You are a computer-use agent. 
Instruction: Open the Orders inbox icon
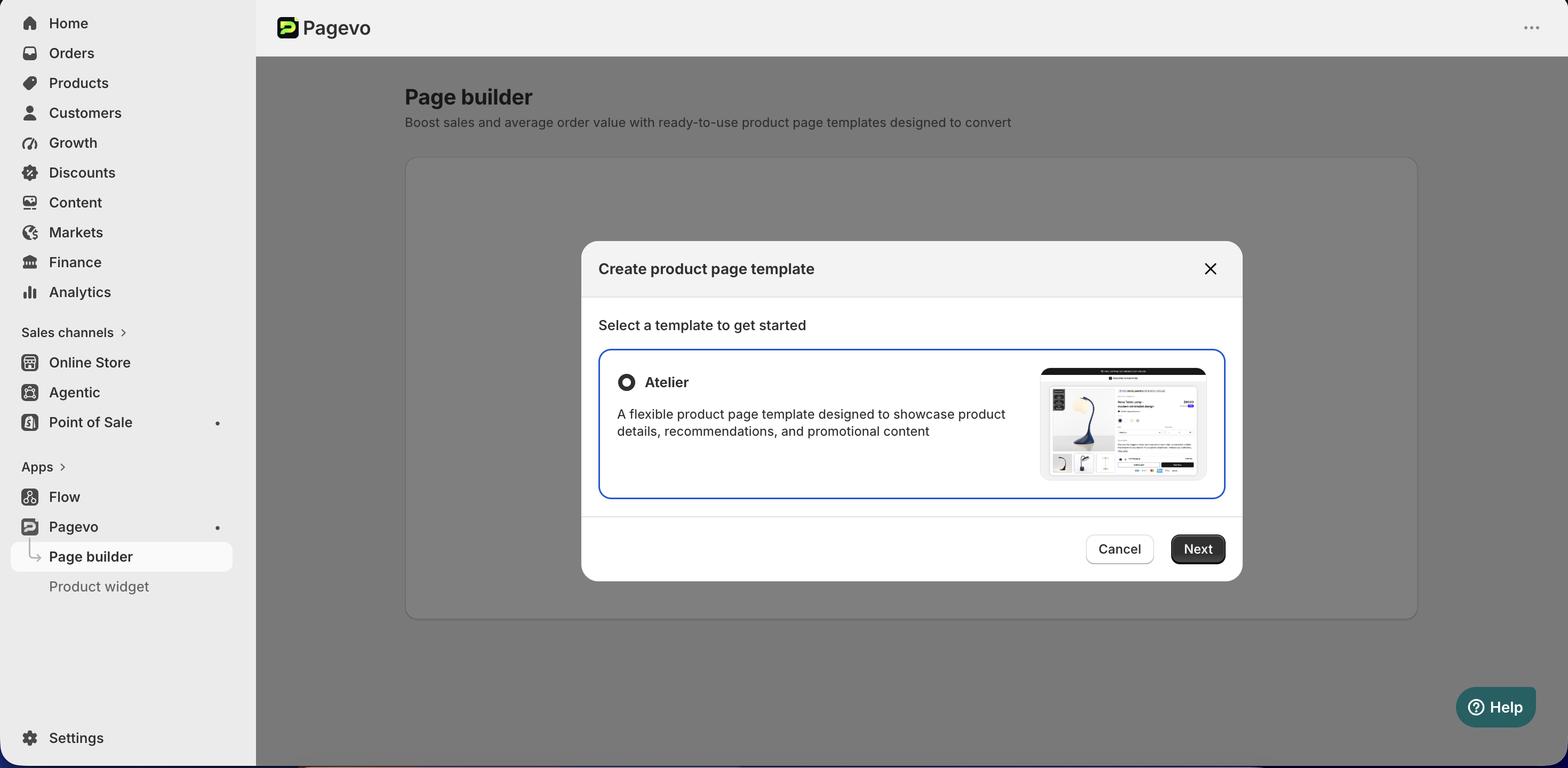click(30, 53)
